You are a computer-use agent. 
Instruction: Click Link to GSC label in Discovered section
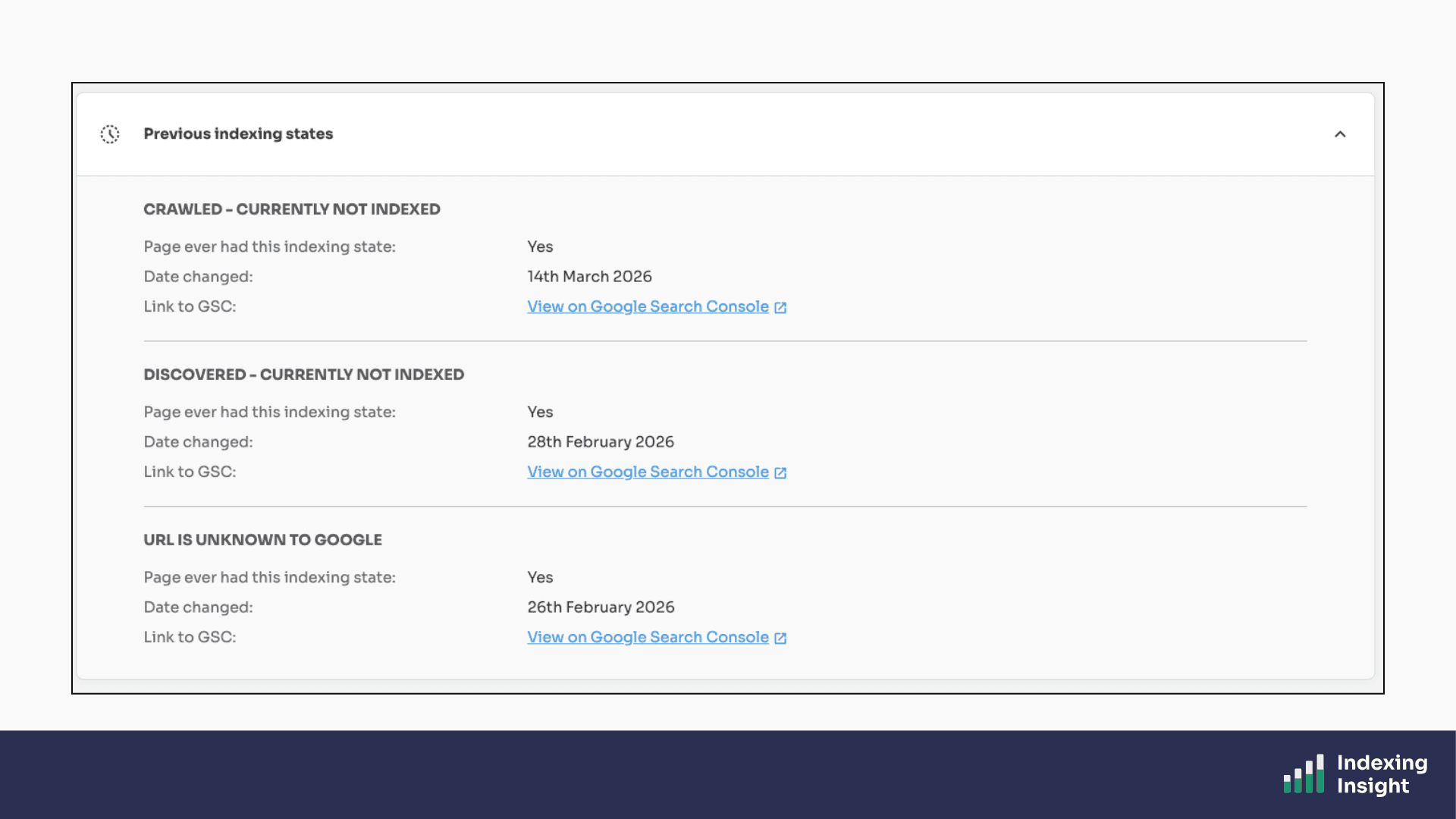click(190, 472)
